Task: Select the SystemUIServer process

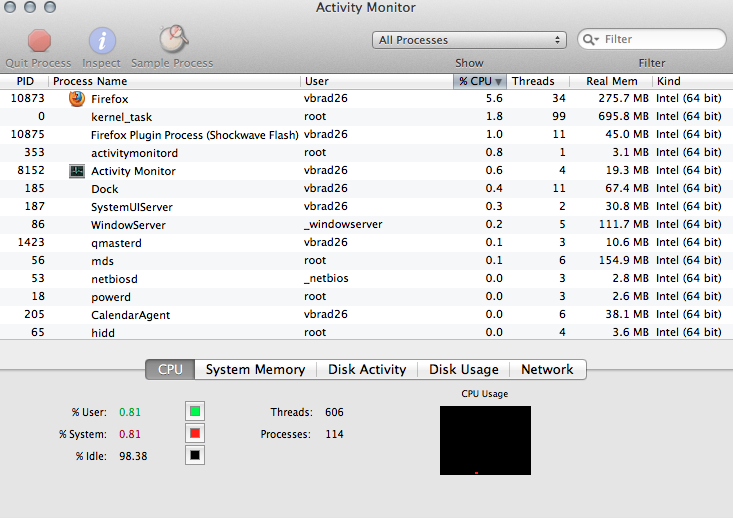Action: 366,207
